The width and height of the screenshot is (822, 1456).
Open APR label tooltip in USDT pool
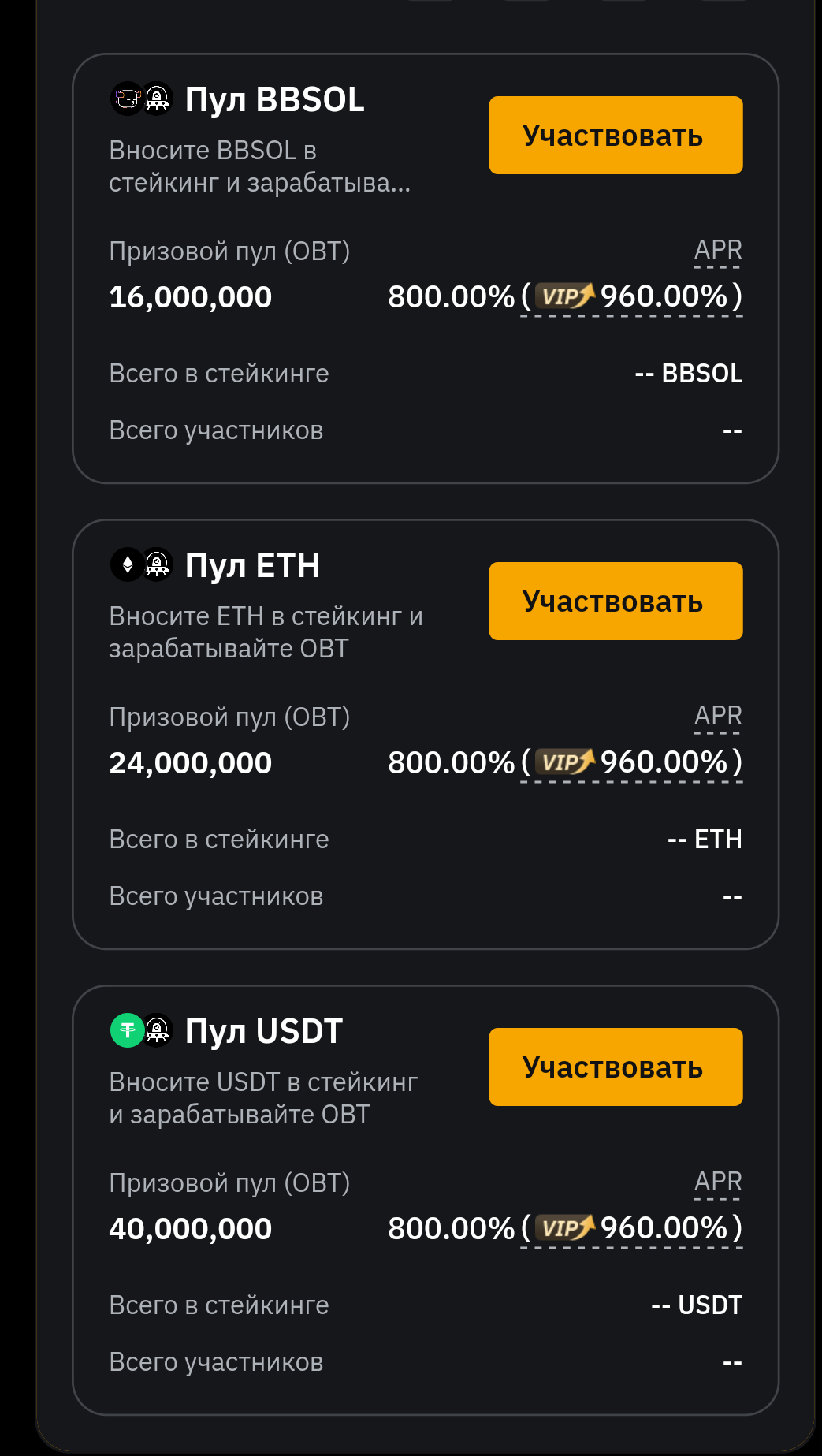tap(718, 1182)
